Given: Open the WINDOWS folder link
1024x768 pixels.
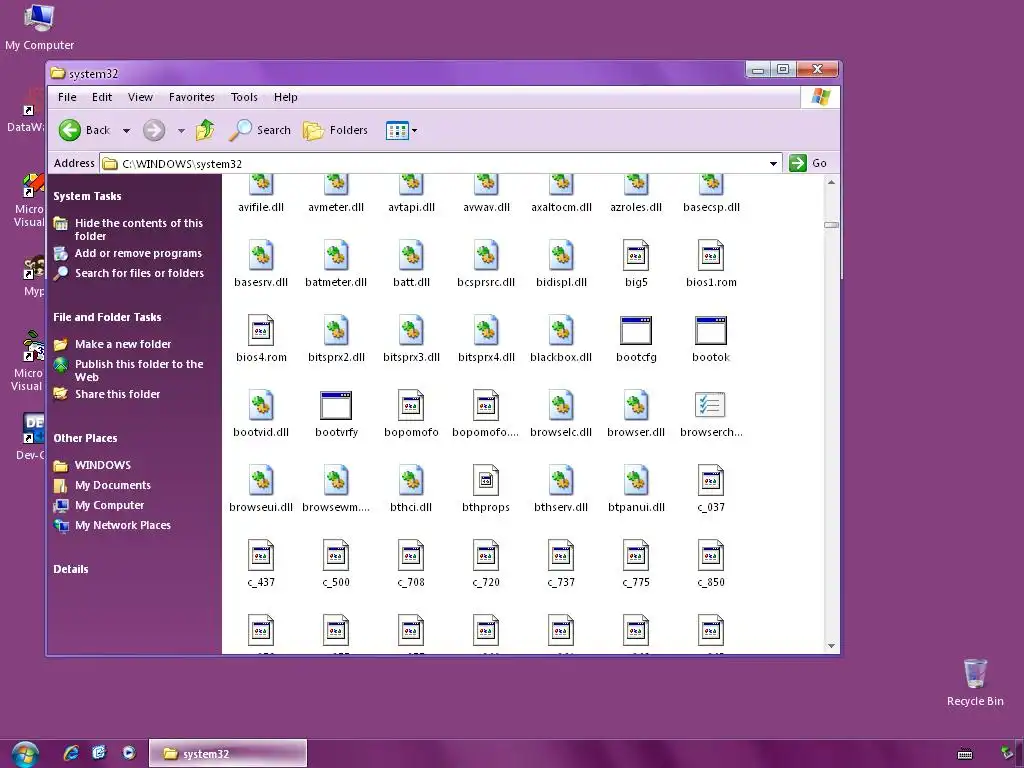Looking at the screenshot, I should click(x=92, y=465).
